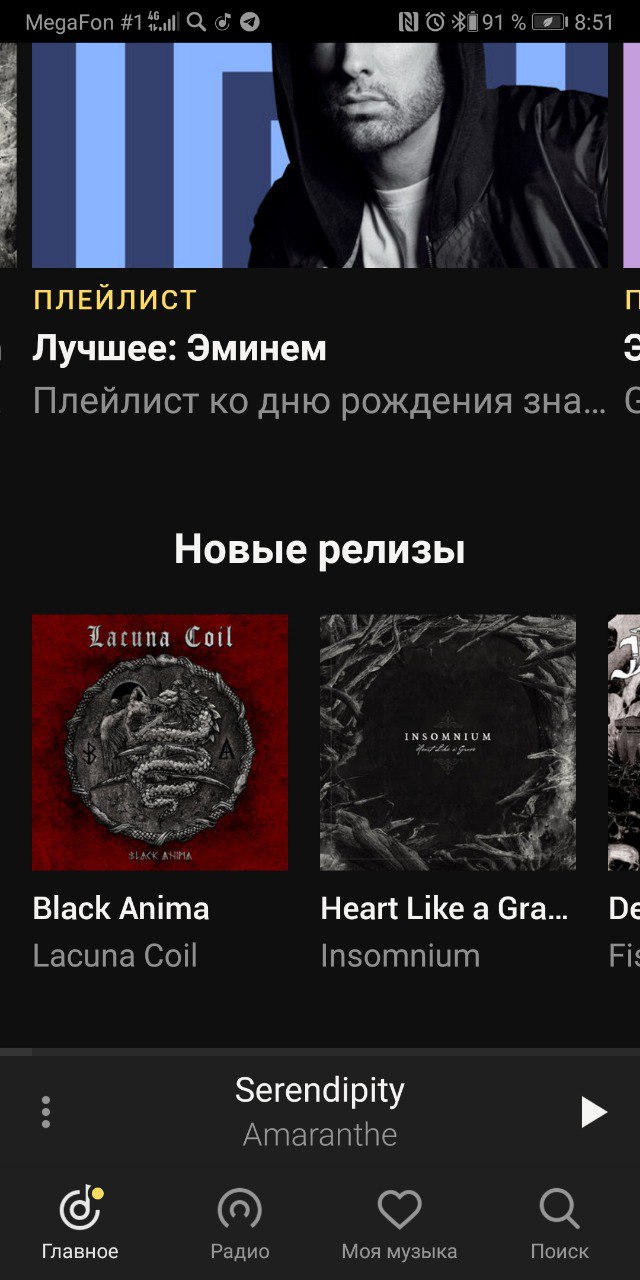The image size is (640, 1280).
Task: Tap the Black Anima album title text
Action: click(121, 908)
